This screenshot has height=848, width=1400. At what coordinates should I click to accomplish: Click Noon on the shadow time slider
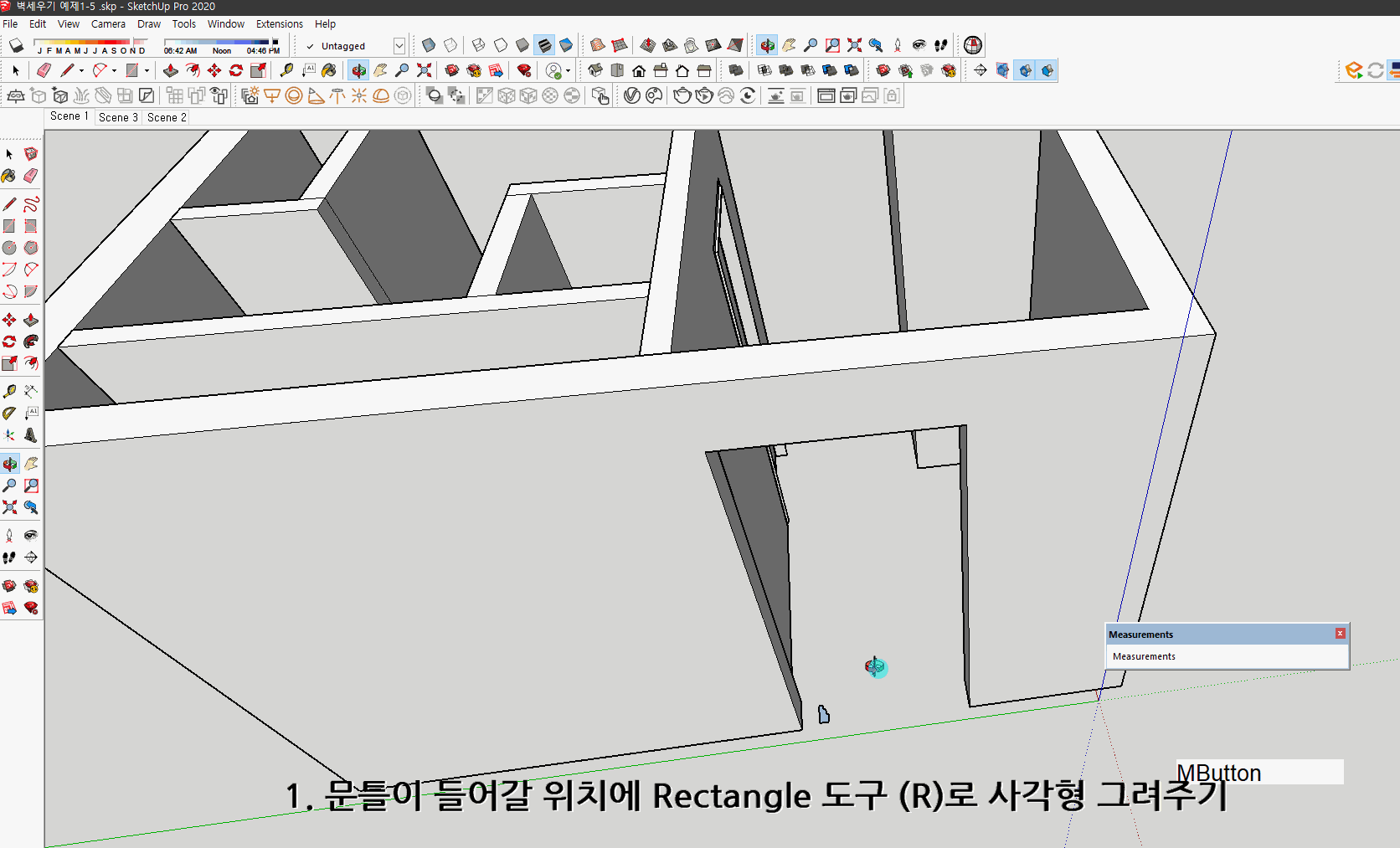[221, 50]
